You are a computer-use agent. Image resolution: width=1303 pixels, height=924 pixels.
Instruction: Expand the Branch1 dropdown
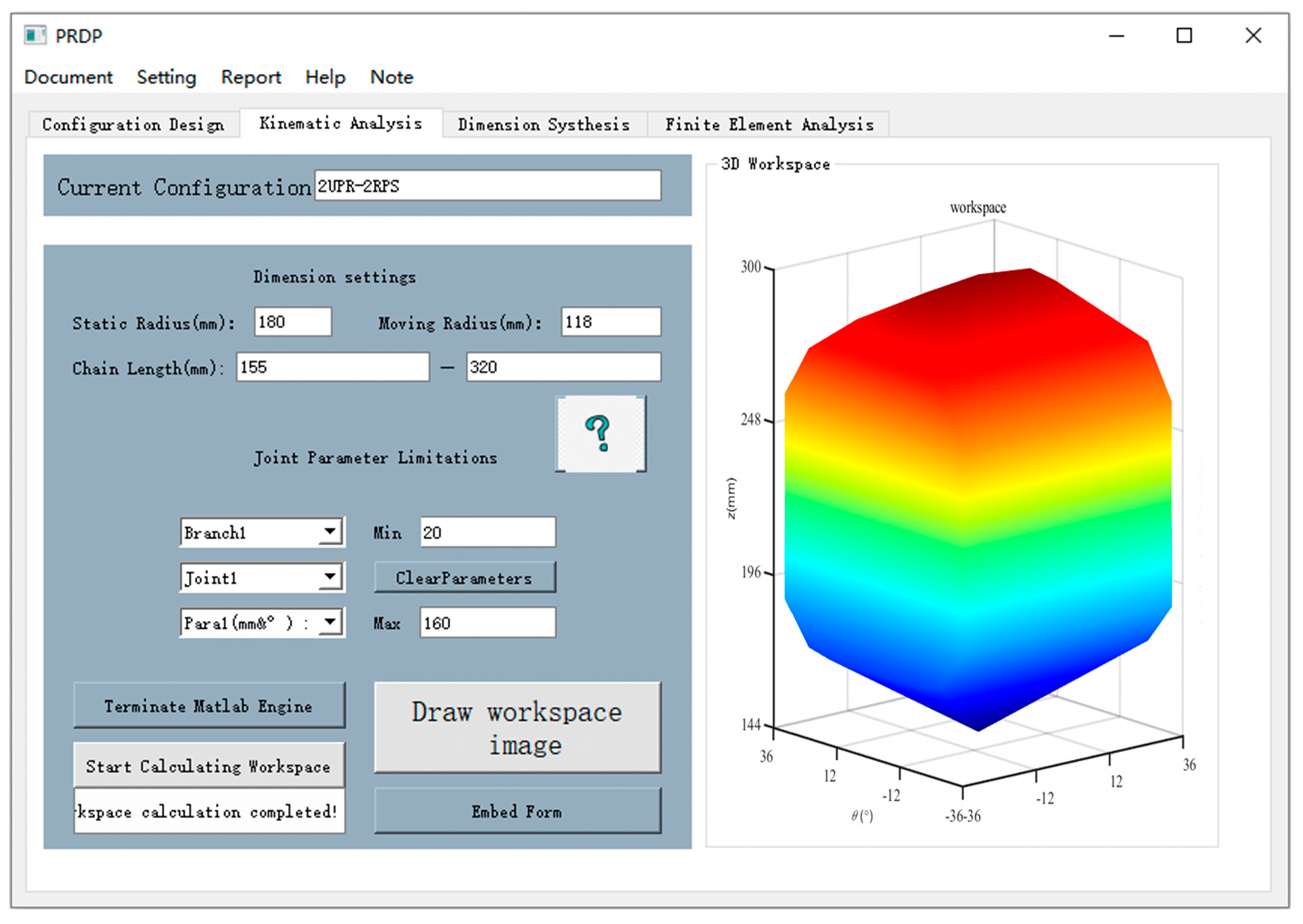click(x=330, y=532)
